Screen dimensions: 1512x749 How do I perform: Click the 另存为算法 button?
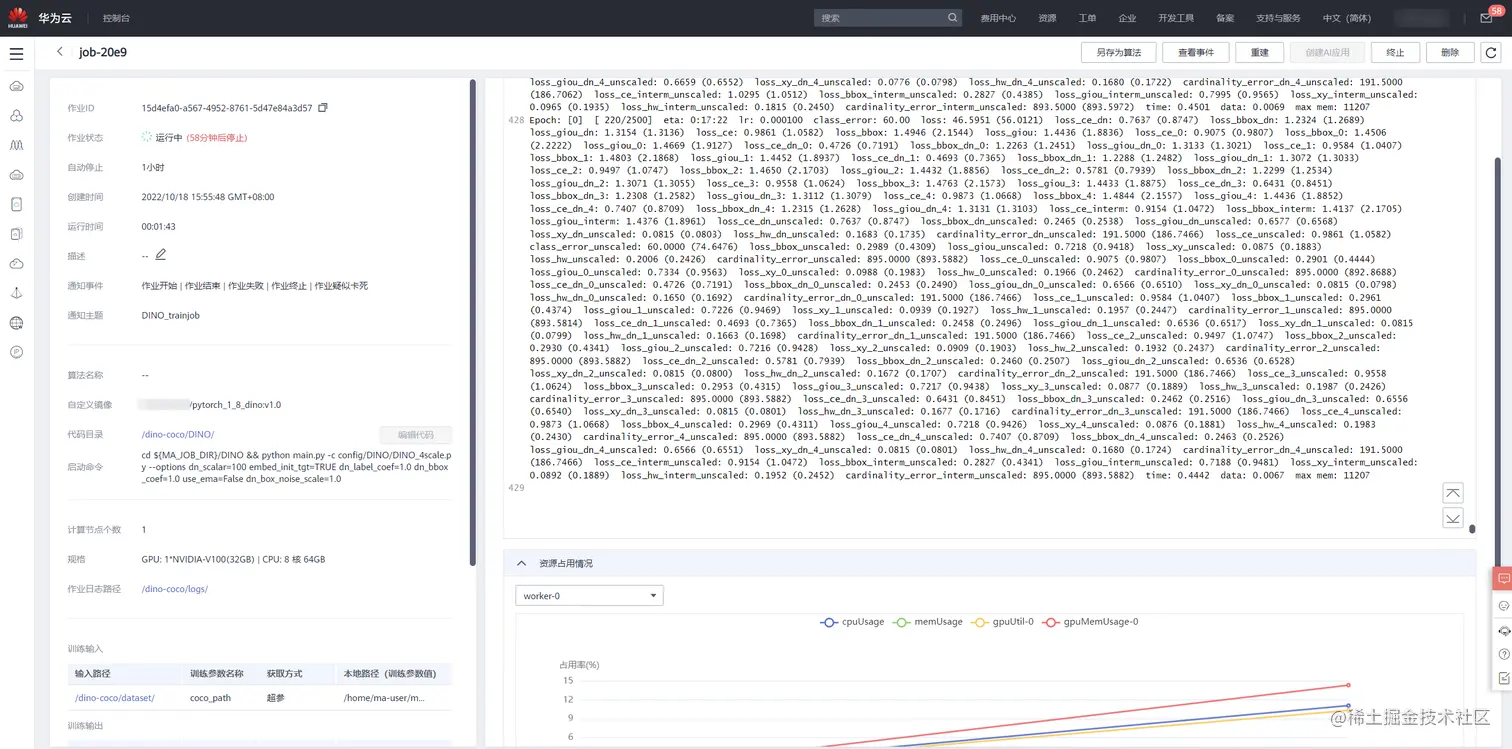click(1118, 53)
